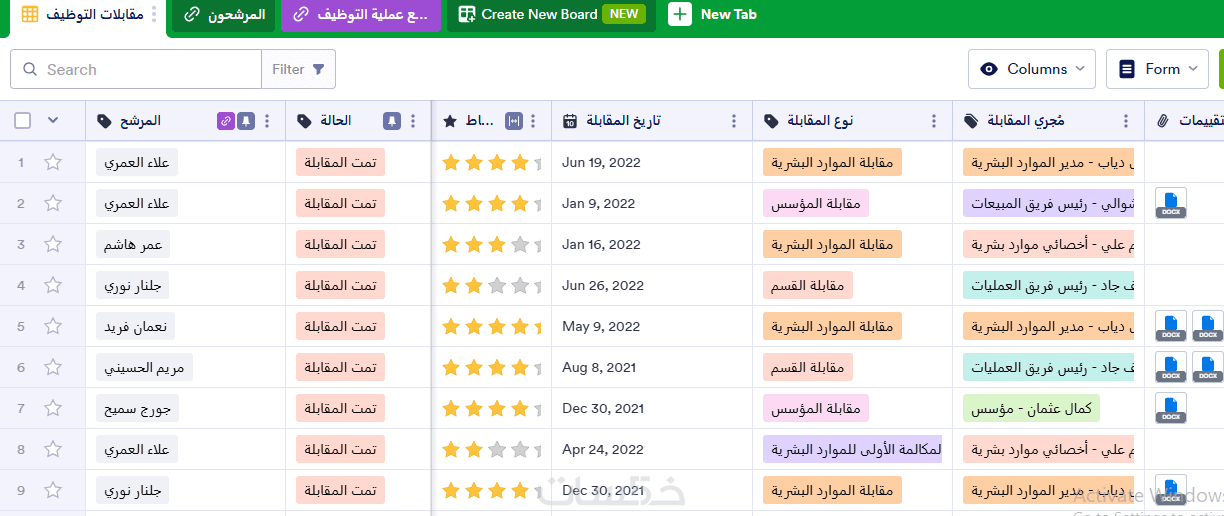Open الحالة column options menu dots
1224x516 pixels.
(413, 121)
